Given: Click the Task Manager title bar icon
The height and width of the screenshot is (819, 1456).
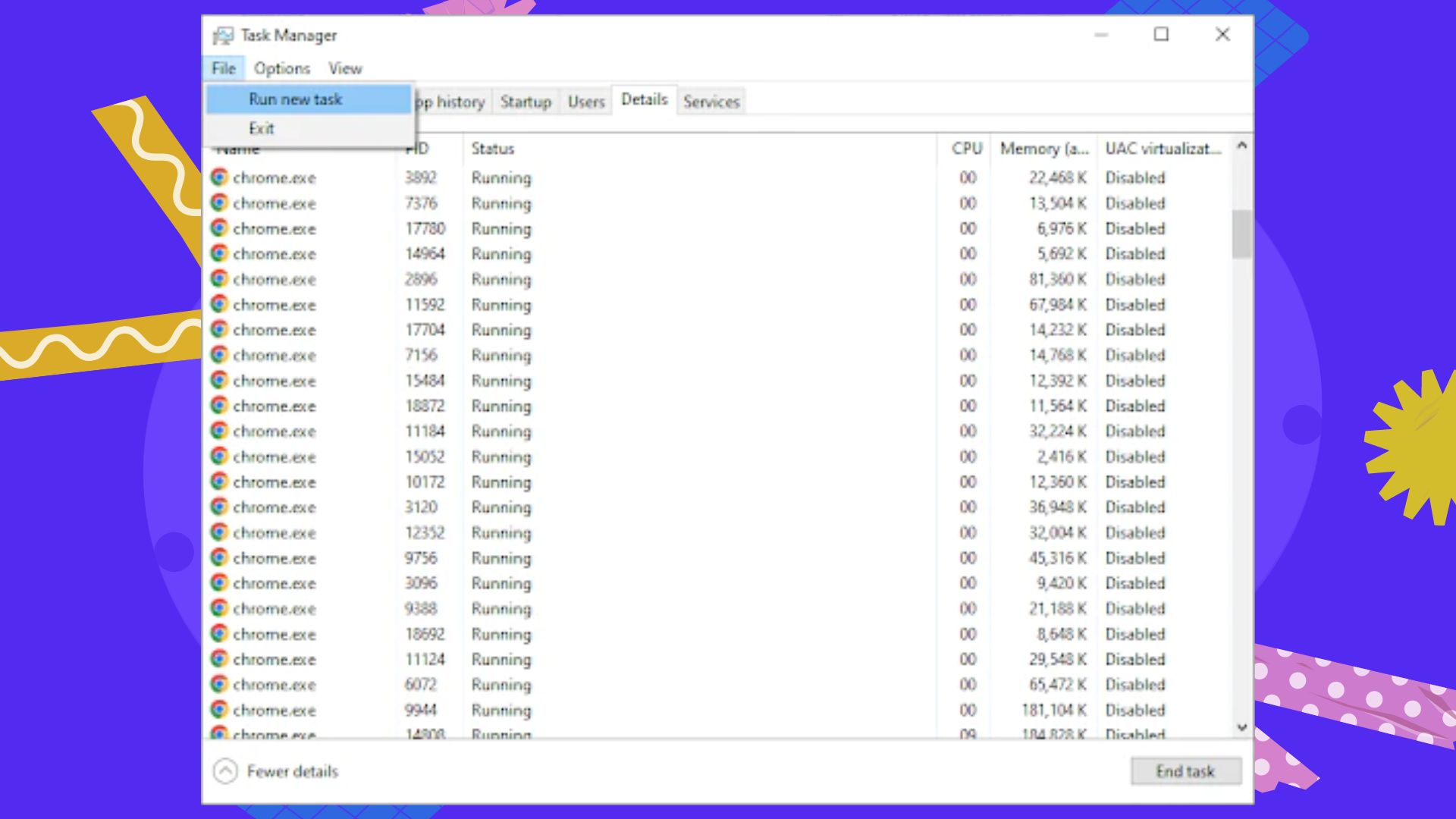Looking at the screenshot, I should tap(223, 36).
